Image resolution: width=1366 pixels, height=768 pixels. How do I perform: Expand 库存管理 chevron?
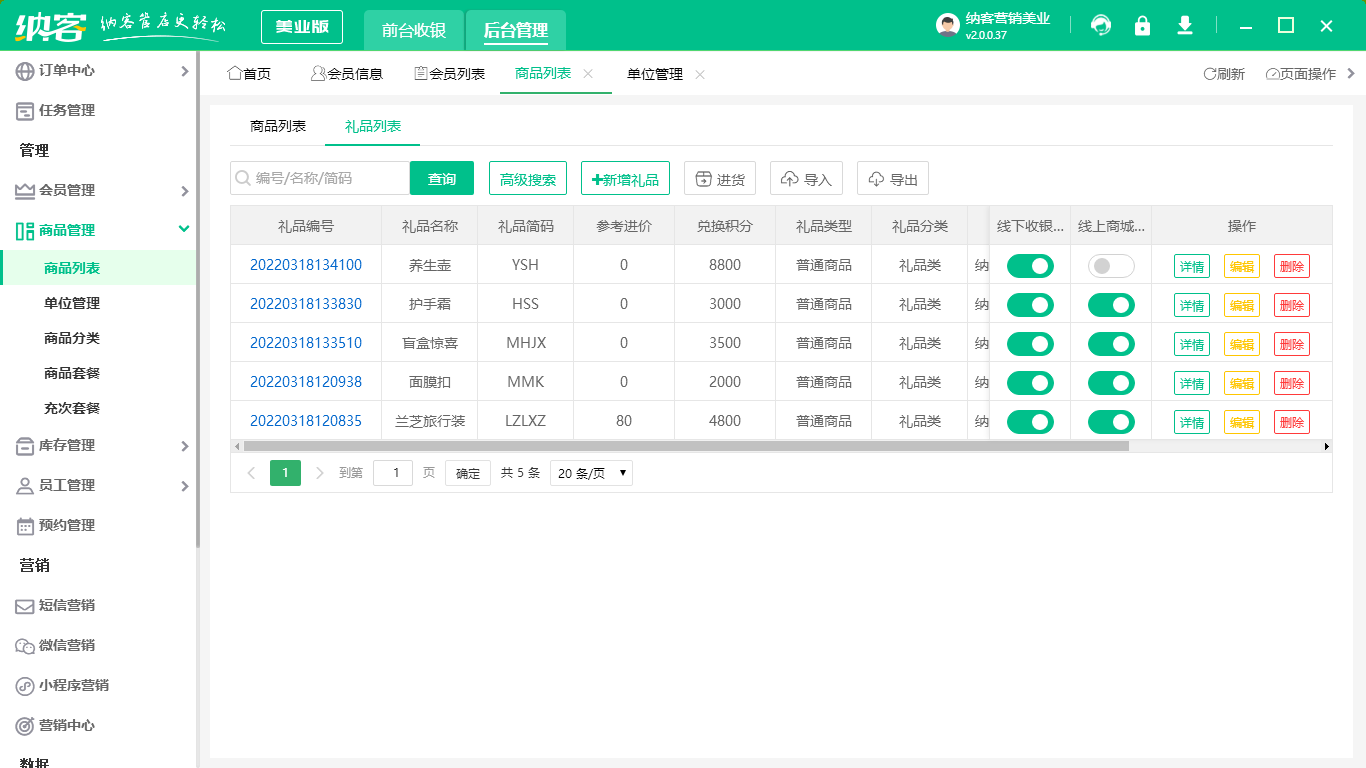pos(184,446)
